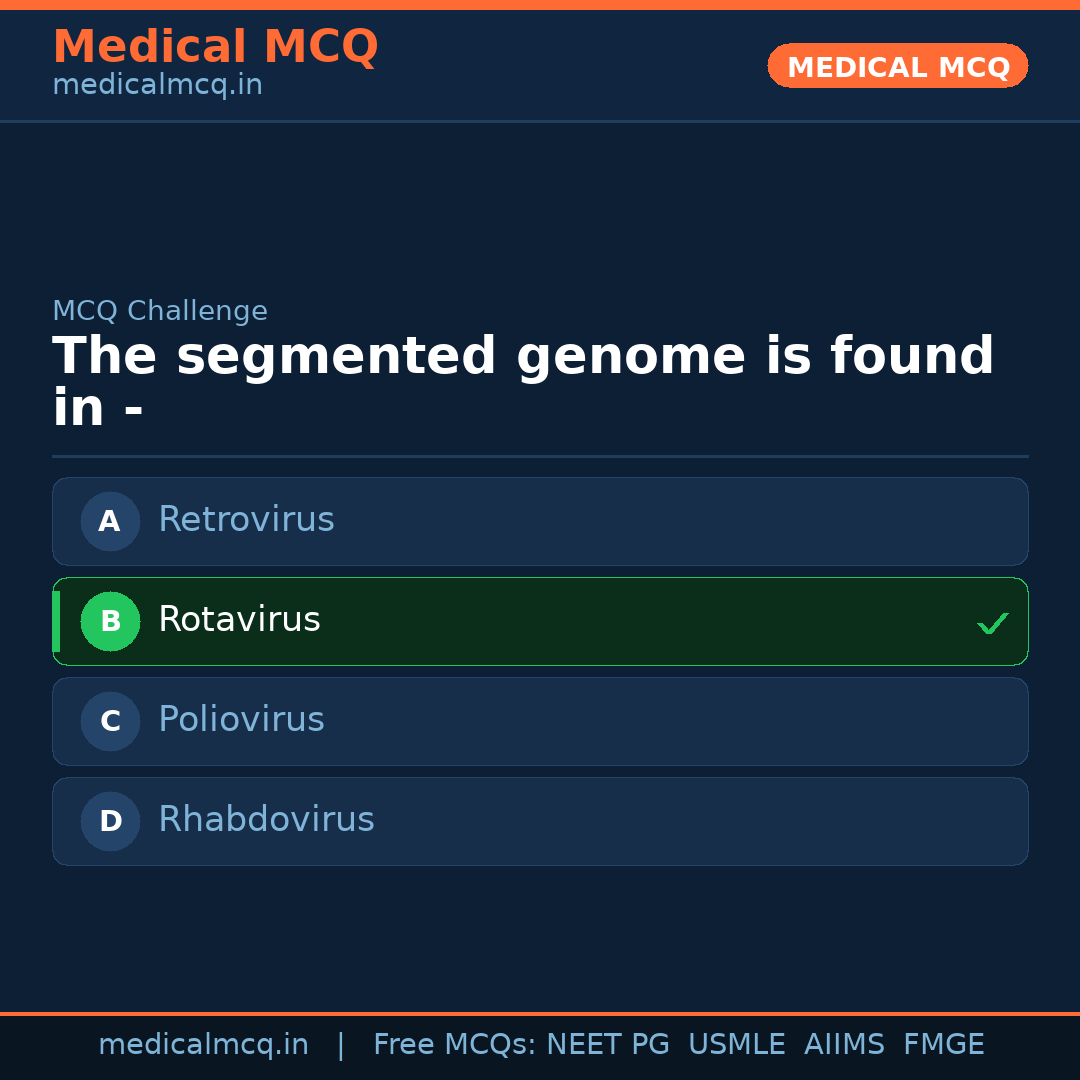Click the segmented genome question heading
1080x1080 pixels.
tap(523, 382)
